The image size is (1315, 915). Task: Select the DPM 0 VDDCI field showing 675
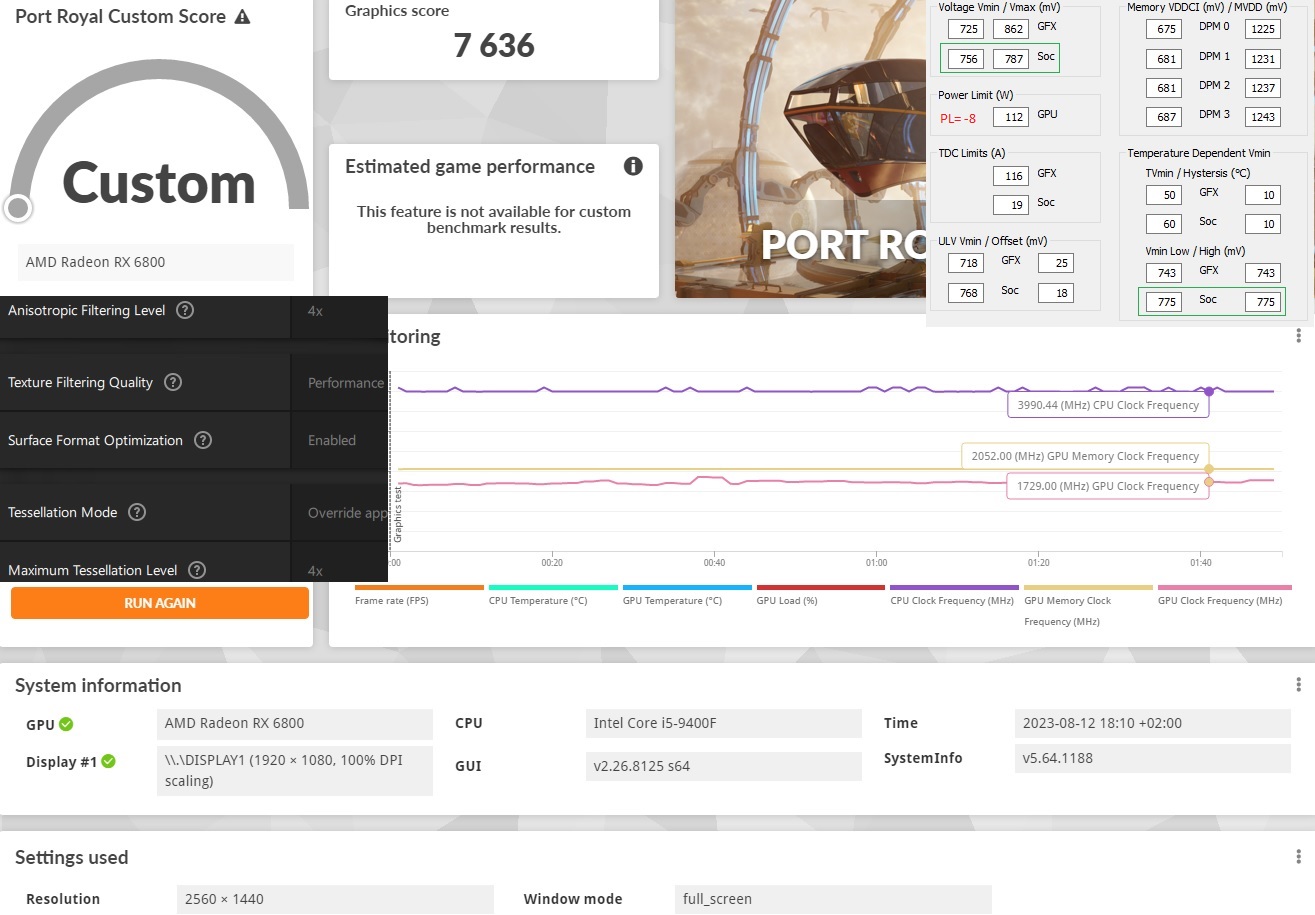(x=1163, y=29)
